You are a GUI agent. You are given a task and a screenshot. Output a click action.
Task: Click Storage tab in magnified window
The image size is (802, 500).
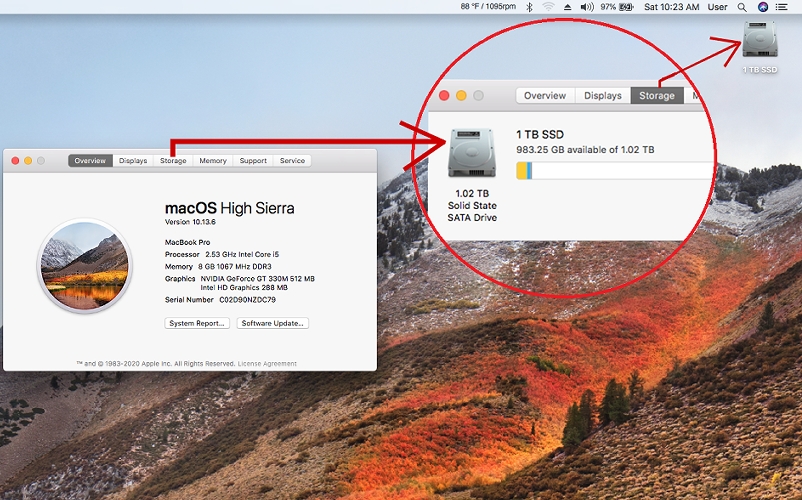tap(657, 96)
